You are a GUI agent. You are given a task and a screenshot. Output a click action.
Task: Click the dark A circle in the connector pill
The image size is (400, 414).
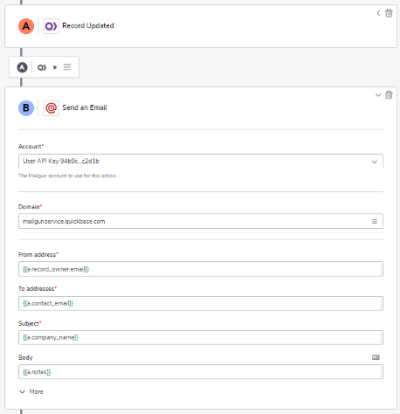click(x=22, y=67)
